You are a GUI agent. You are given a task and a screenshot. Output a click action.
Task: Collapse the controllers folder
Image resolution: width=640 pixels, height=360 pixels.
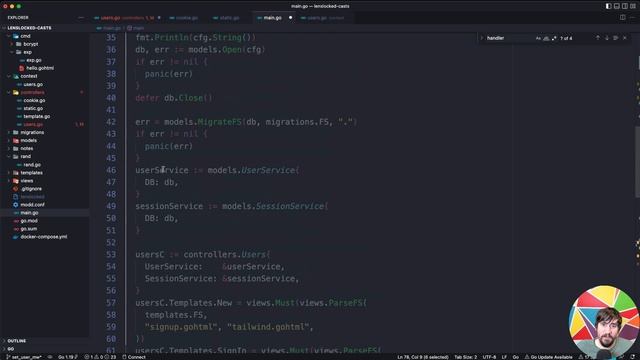coord(45,92)
